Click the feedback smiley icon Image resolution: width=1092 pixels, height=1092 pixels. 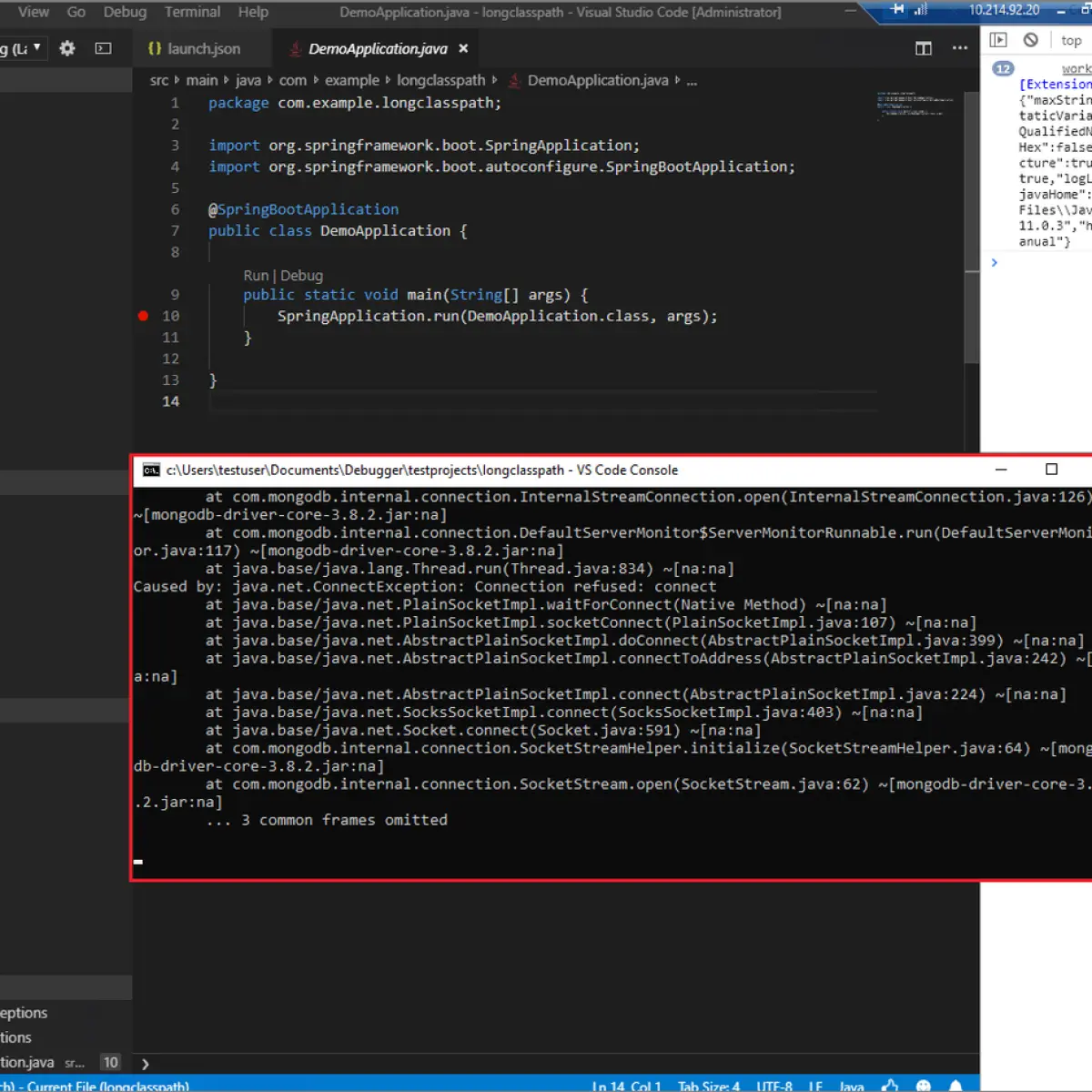coord(924,1085)
